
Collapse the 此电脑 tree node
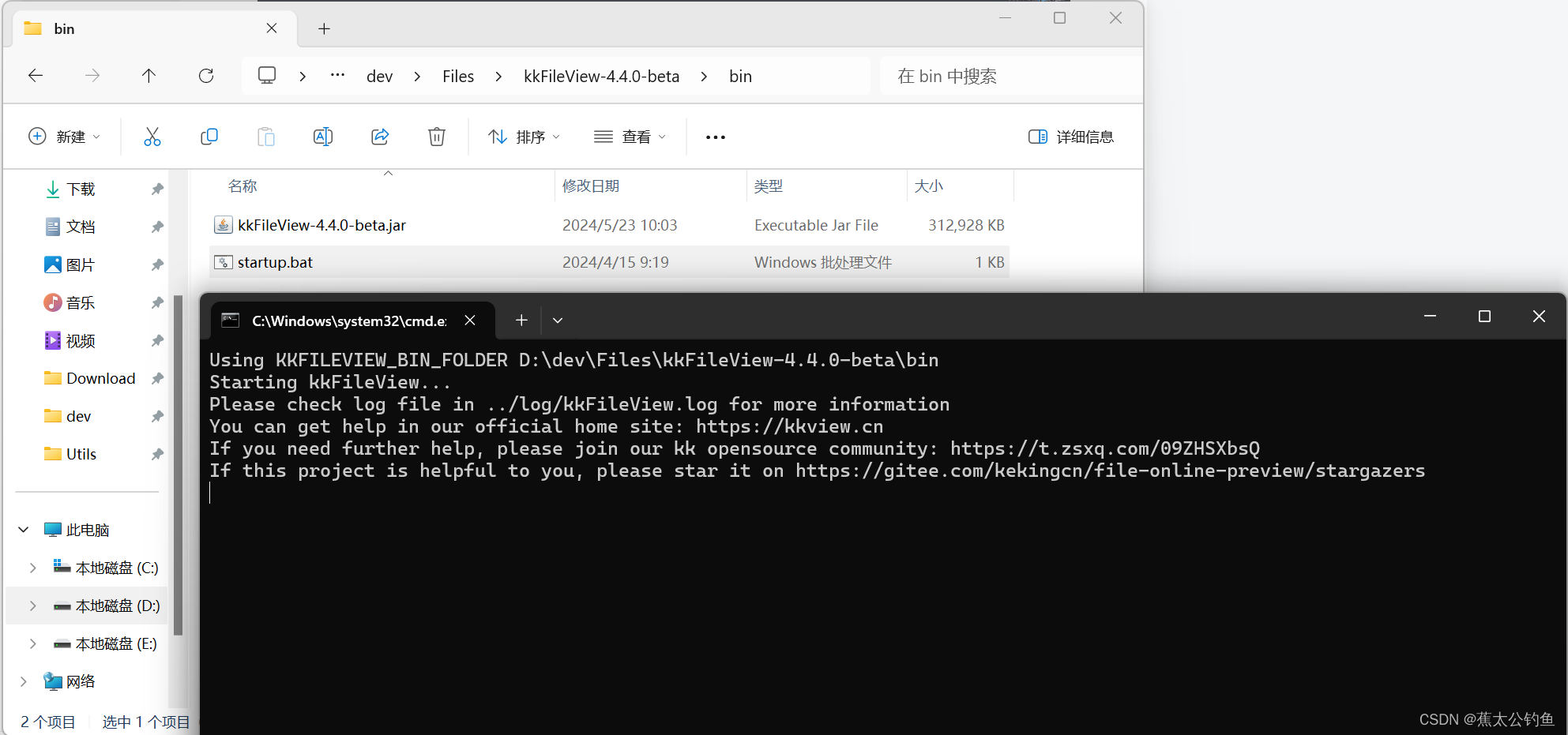pyautogui.click(x=22, y=529)
